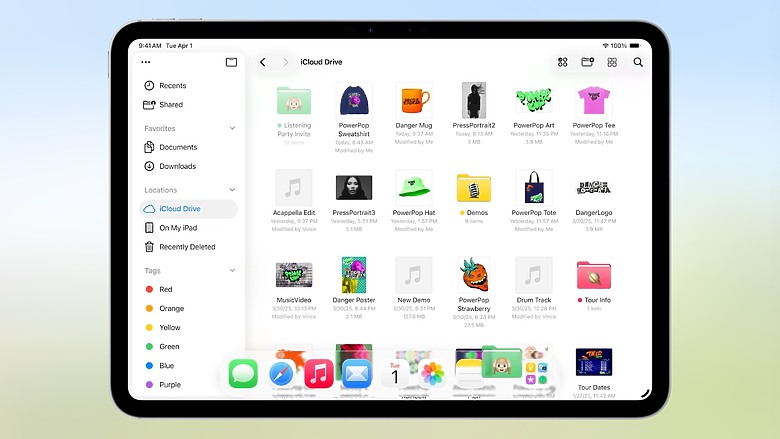
Task: Launch Safari from the dock
Action: click(281, 374)
